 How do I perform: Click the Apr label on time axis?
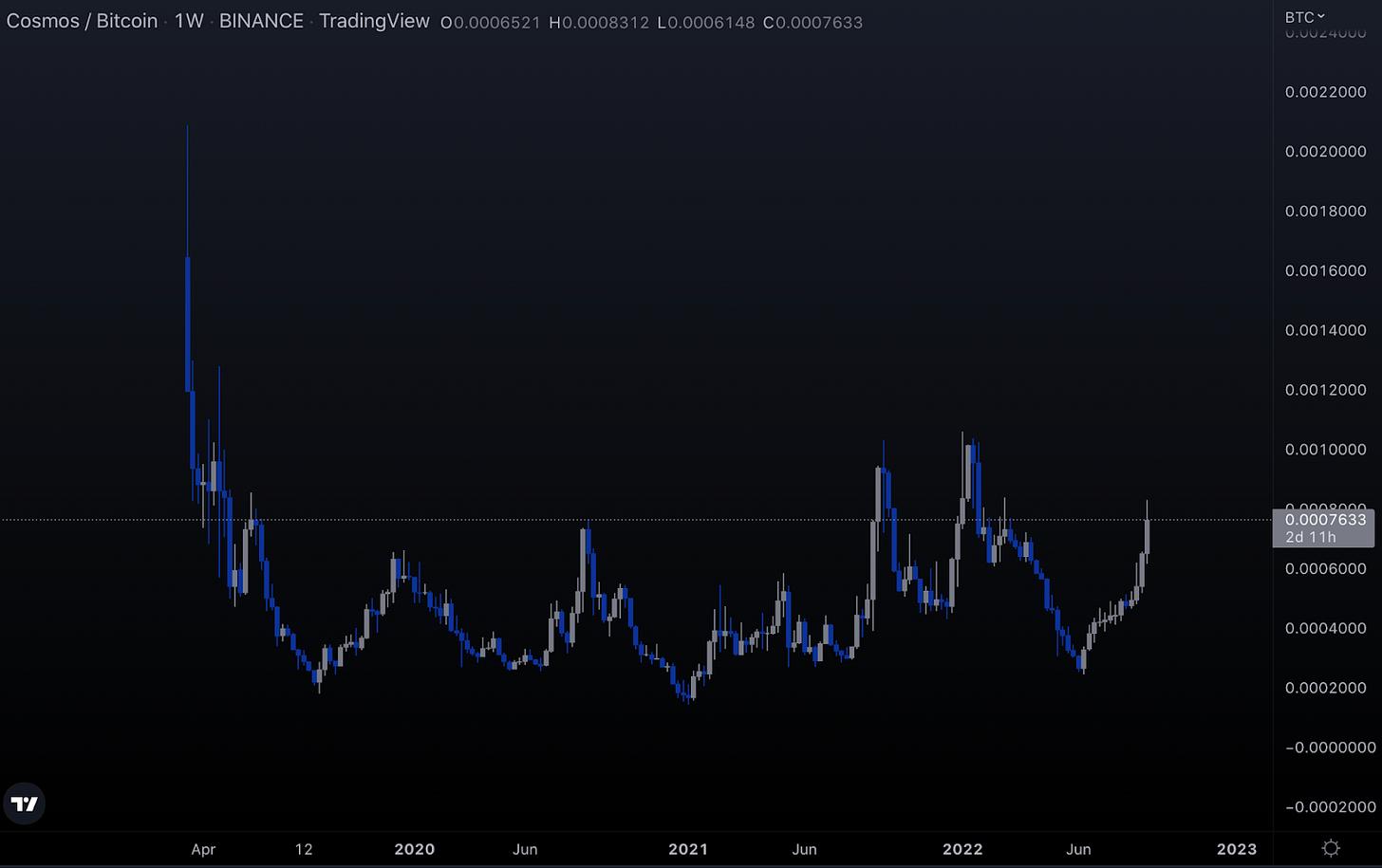tap(203, 849)
